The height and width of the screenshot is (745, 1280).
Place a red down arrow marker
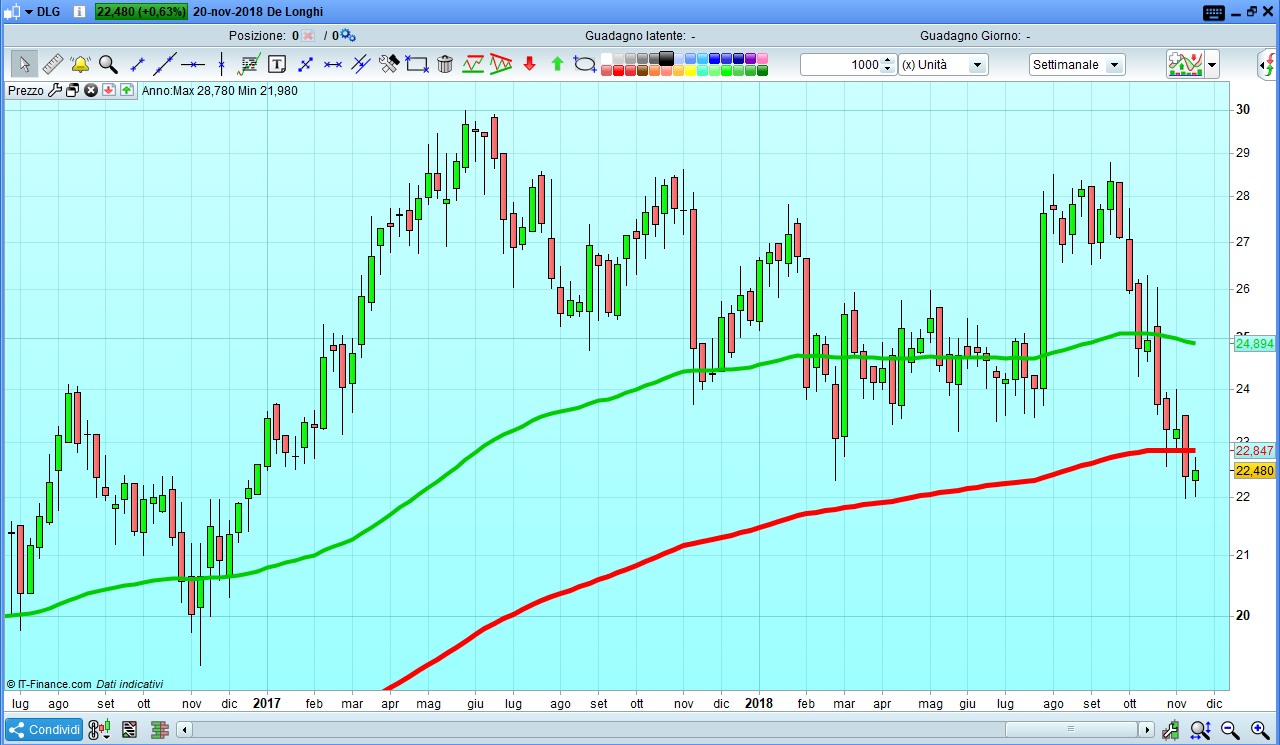(529, 65)
